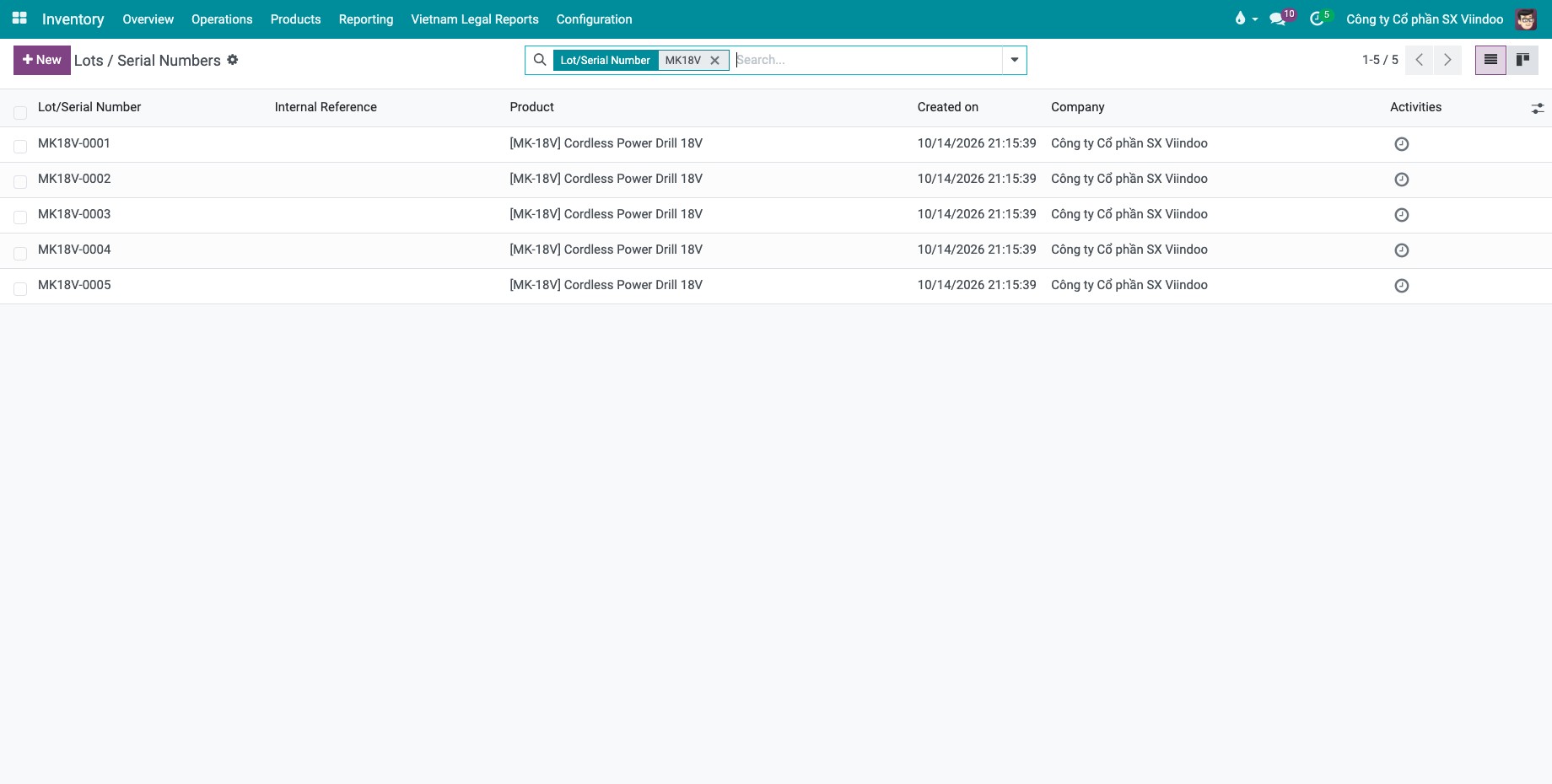This screenshot has height=784, width=1552.
Task: Open the MK18V-0003 record text
Action: [x=74, y=214]
